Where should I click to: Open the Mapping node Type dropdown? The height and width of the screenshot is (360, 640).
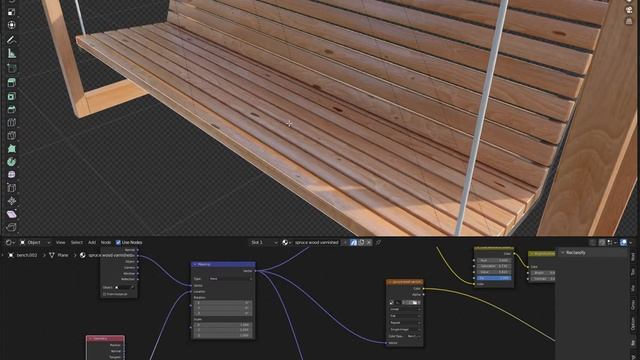pos(231,279)
